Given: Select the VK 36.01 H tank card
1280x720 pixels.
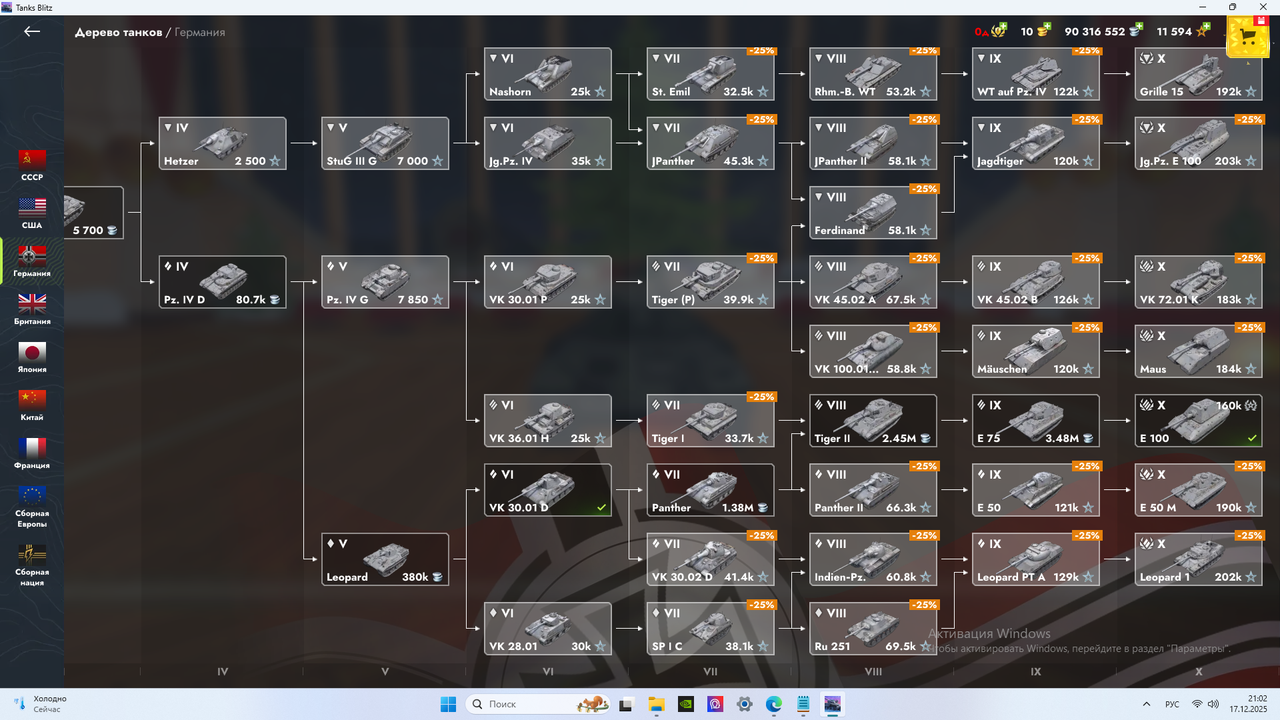Looking at the screenshot, I should 548,420.
